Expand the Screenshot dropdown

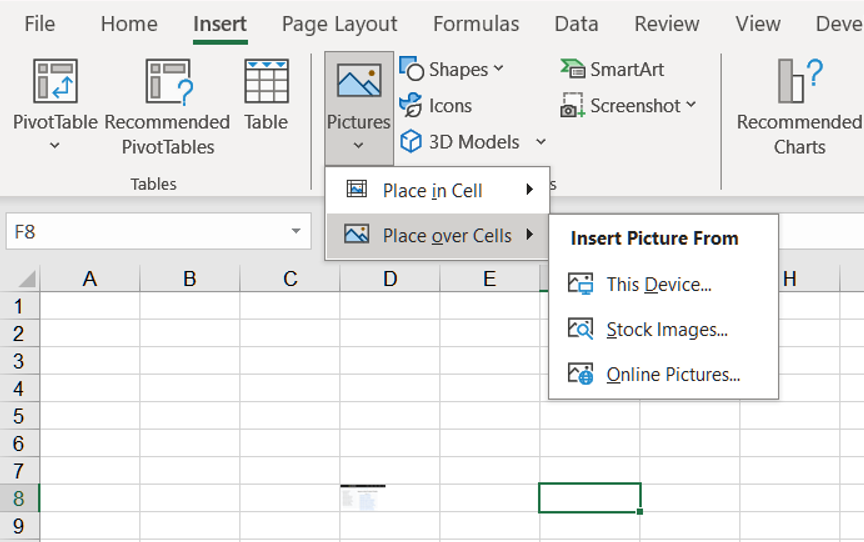pyautogui.click(x=691, y=105)
